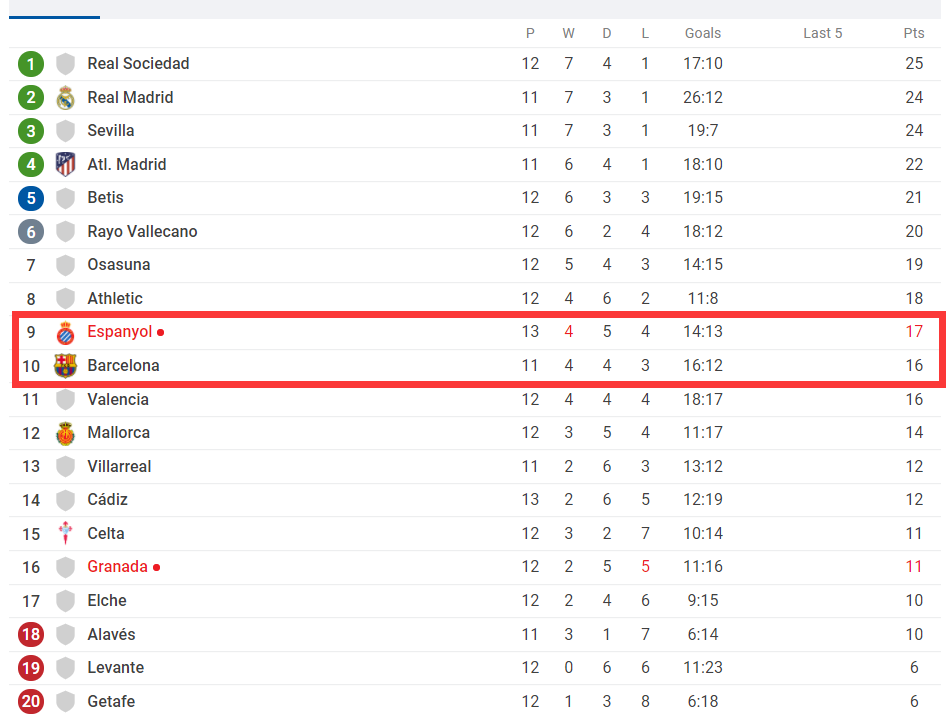Click the blue position 5 badge

click(x=31, y=199)
